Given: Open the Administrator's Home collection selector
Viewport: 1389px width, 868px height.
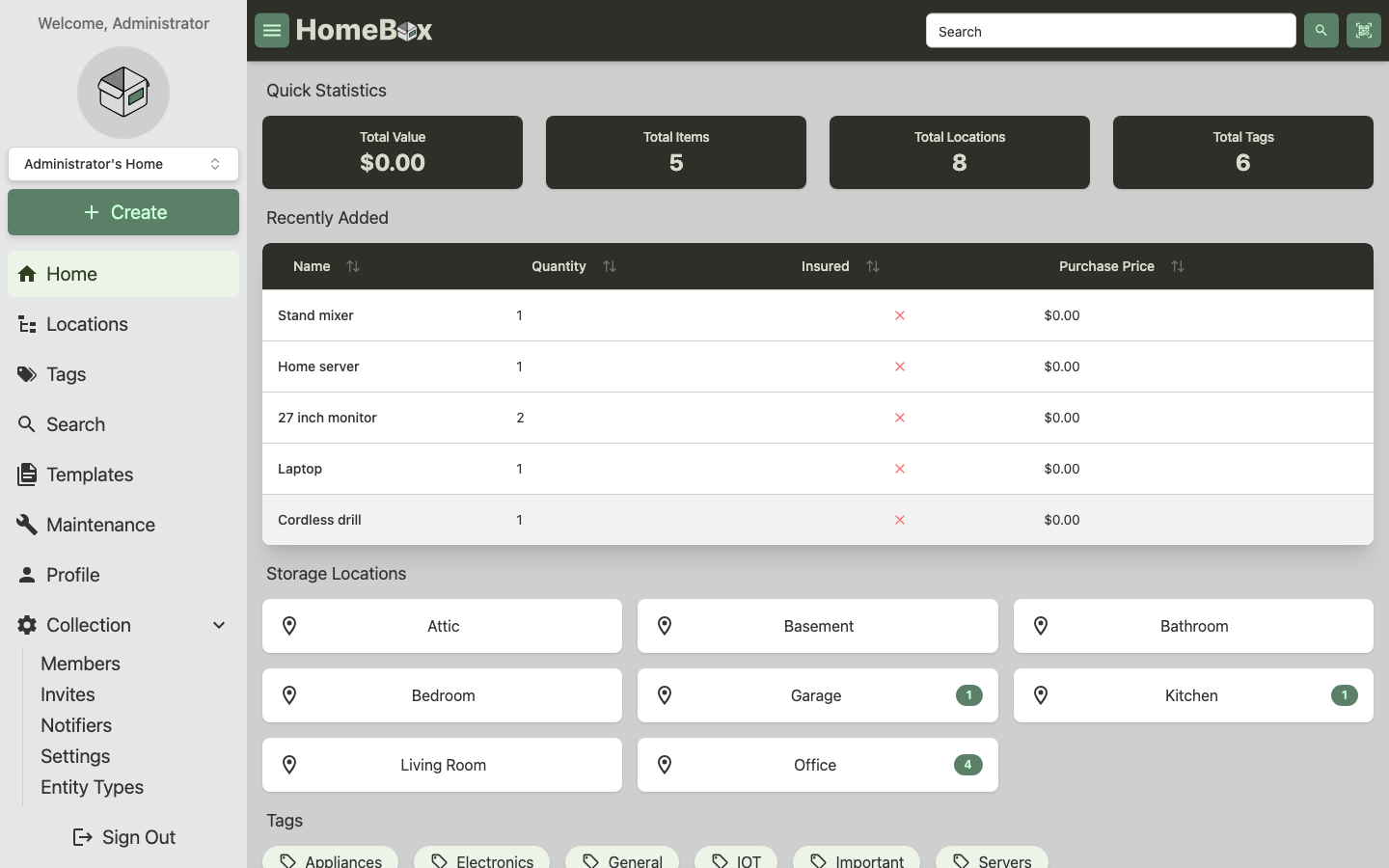Looking at the screenshot, I should point(123,164).
